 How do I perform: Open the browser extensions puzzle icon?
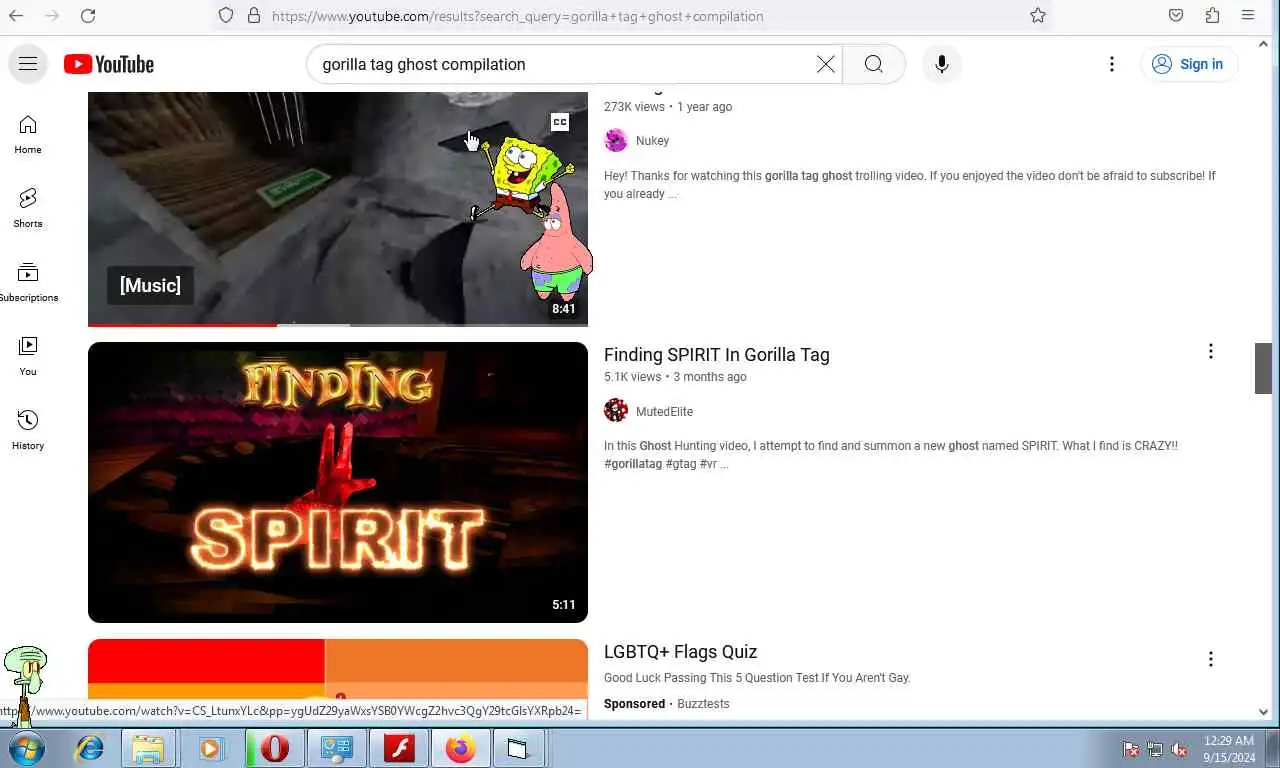coord(1212,16)
